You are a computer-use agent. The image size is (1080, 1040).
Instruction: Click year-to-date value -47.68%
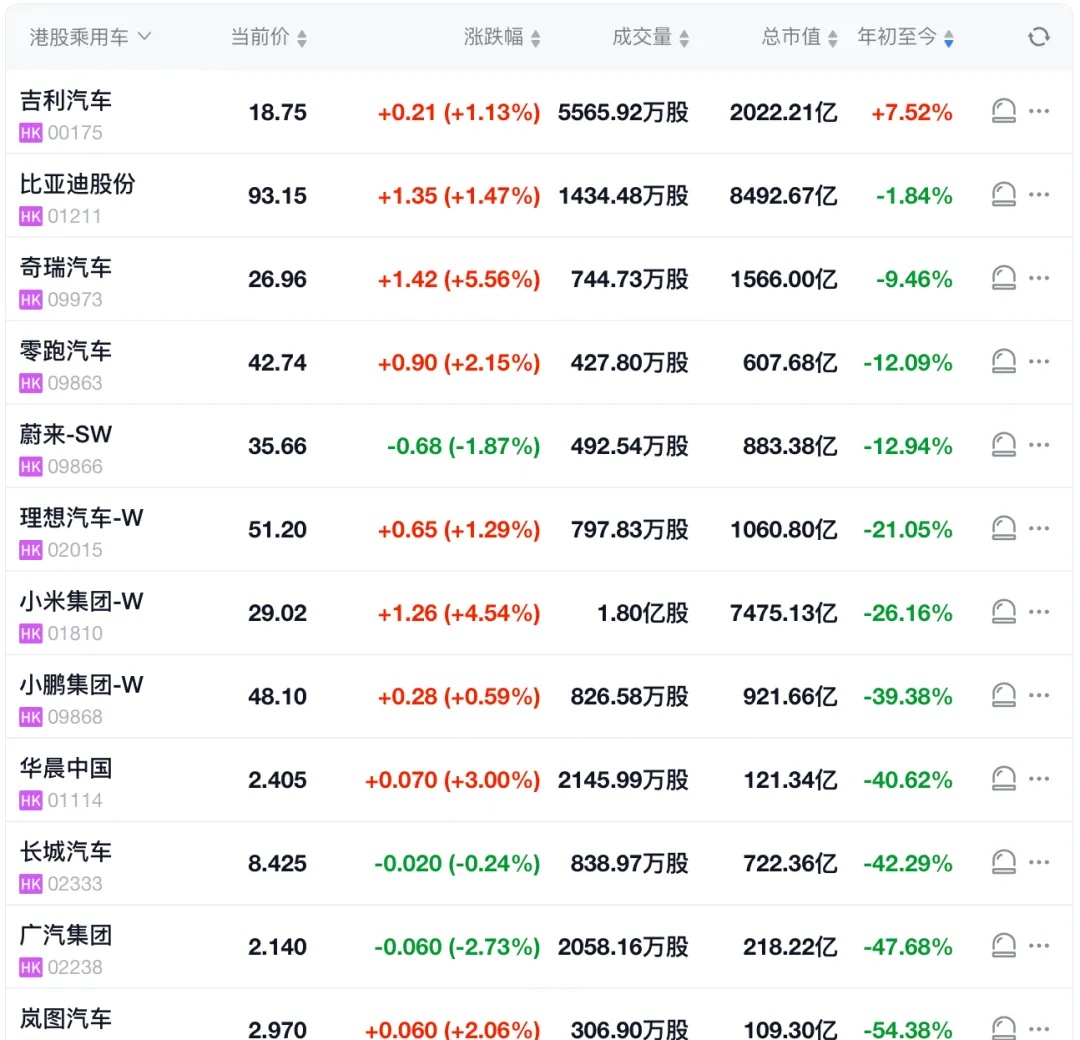908,947
